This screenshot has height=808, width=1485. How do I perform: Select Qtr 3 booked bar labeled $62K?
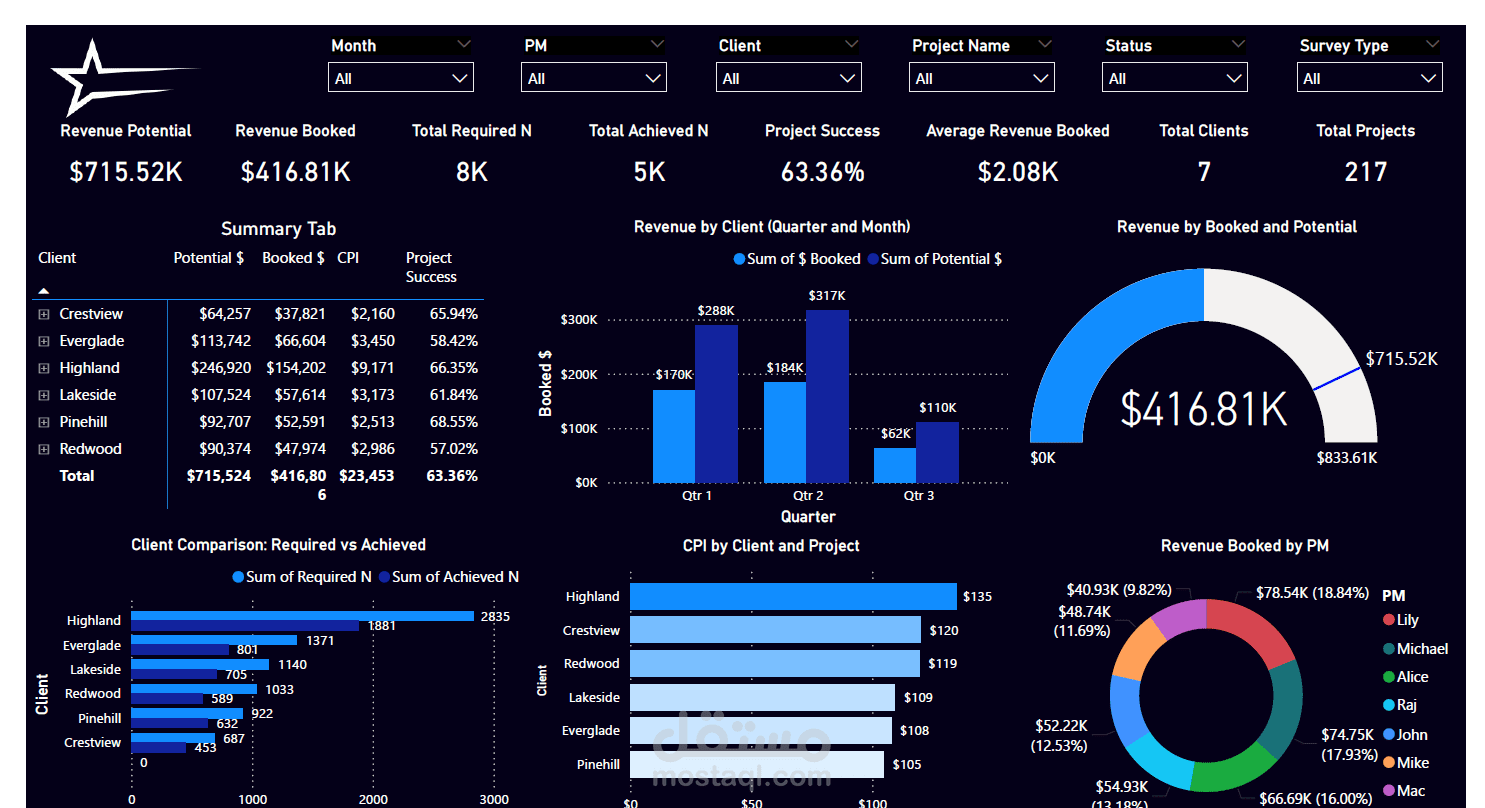[x=895, y=465]
